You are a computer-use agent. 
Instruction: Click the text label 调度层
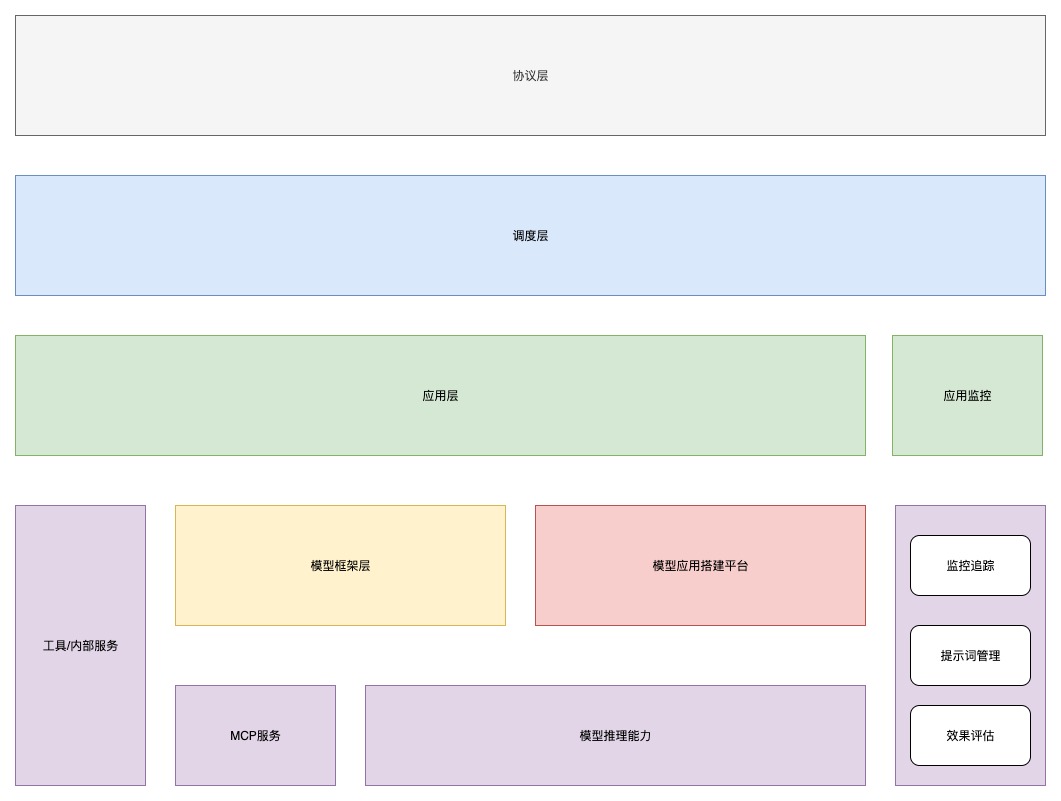pyautogui.click(x=530, y=236)
